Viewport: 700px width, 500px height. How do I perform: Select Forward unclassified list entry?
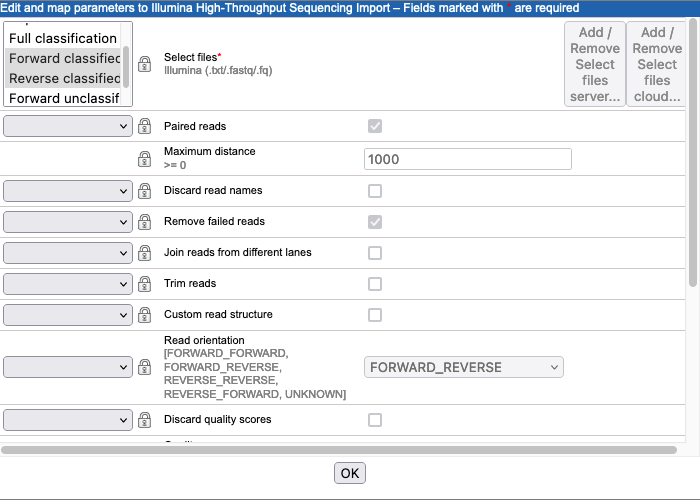tap(63, 98)
